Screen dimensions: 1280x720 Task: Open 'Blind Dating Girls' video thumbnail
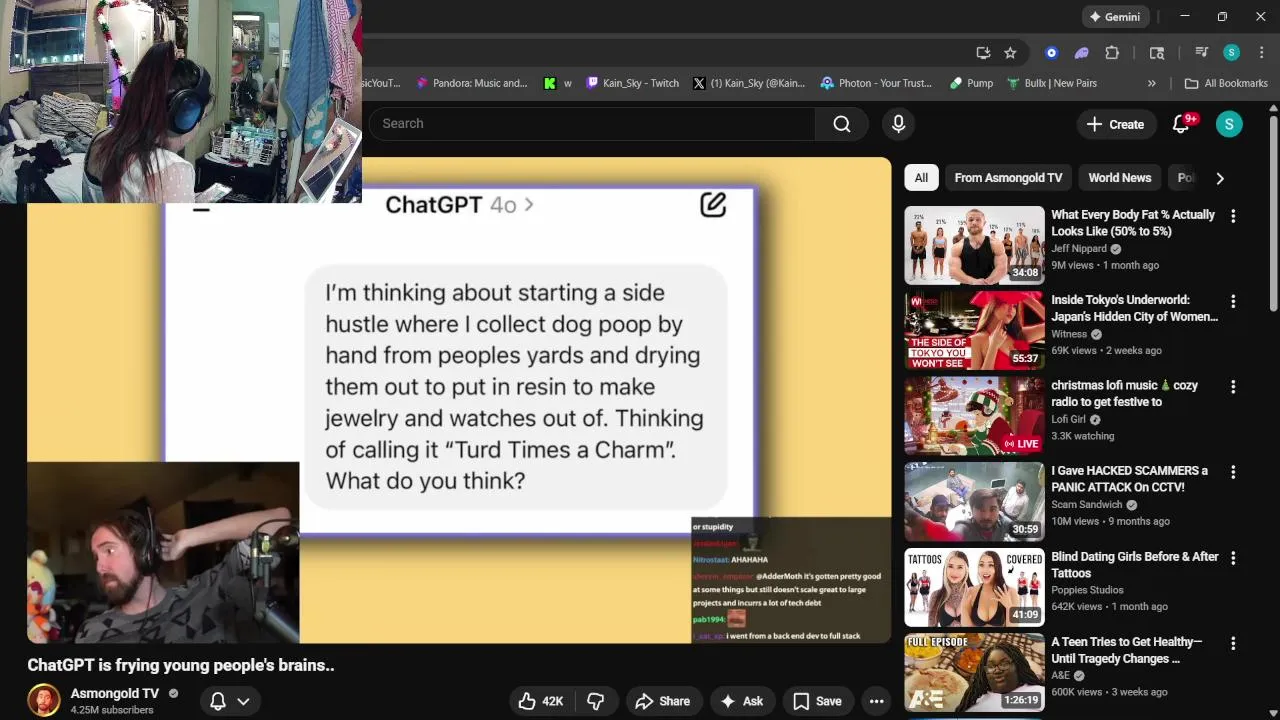tap(974, 587)
